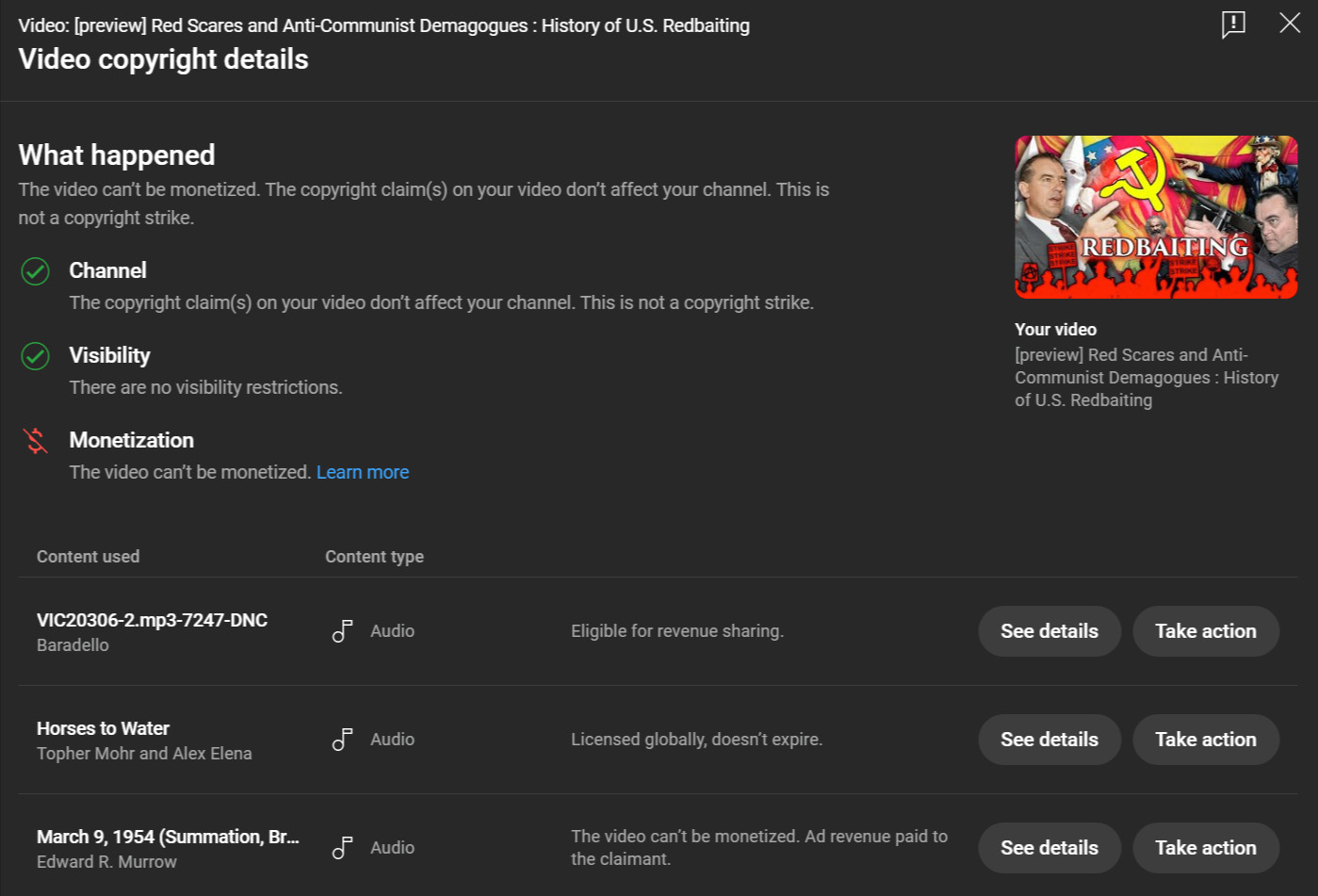Click the Audio label in the VIC20306-2.mp3 row
Image resolution: width=1318 pixels, height=896 pixels.
pos(392,631)
